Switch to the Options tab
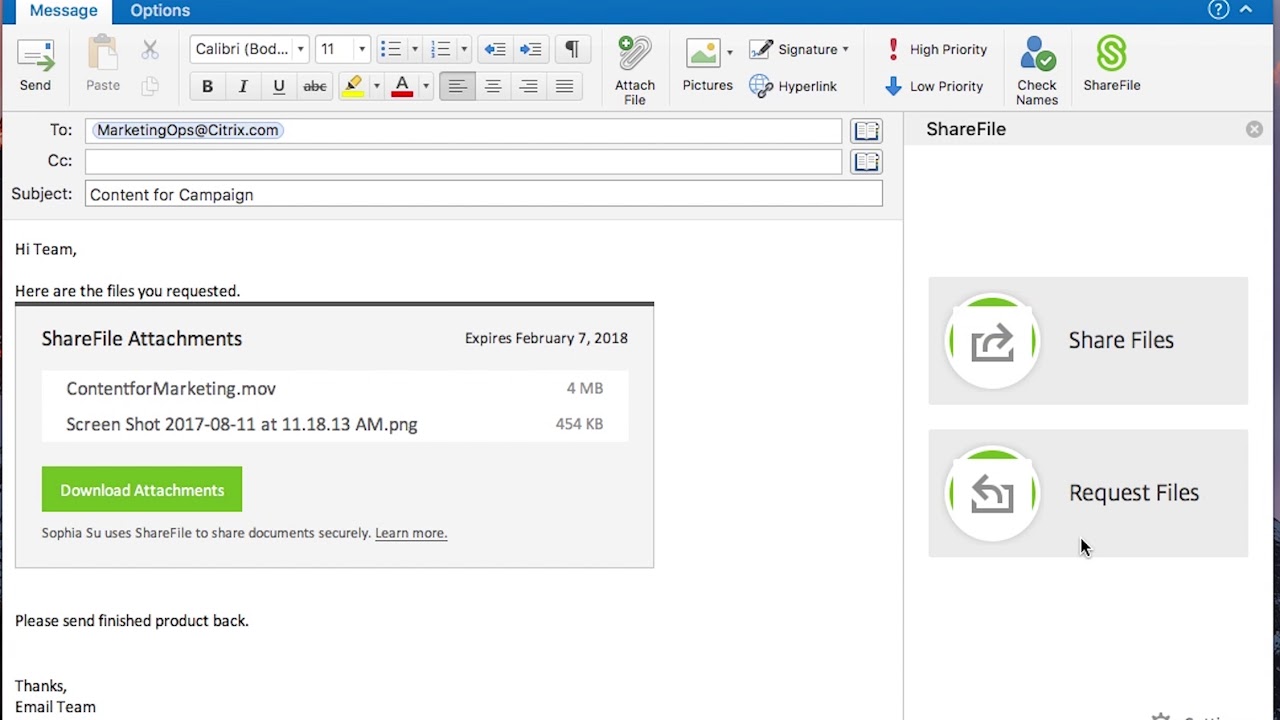The image size is (1280, 720). click(160, 11)
